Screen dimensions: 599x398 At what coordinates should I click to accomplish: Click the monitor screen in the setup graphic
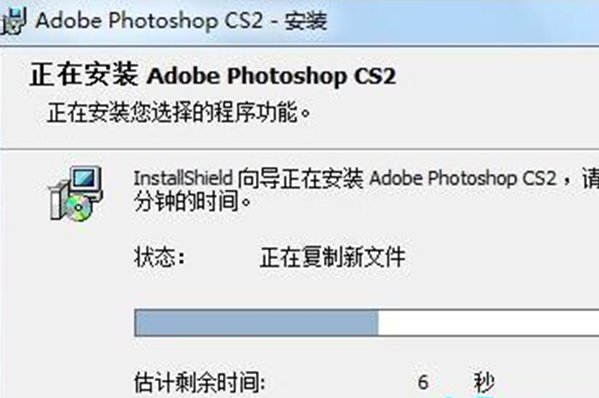coord(84,178)
